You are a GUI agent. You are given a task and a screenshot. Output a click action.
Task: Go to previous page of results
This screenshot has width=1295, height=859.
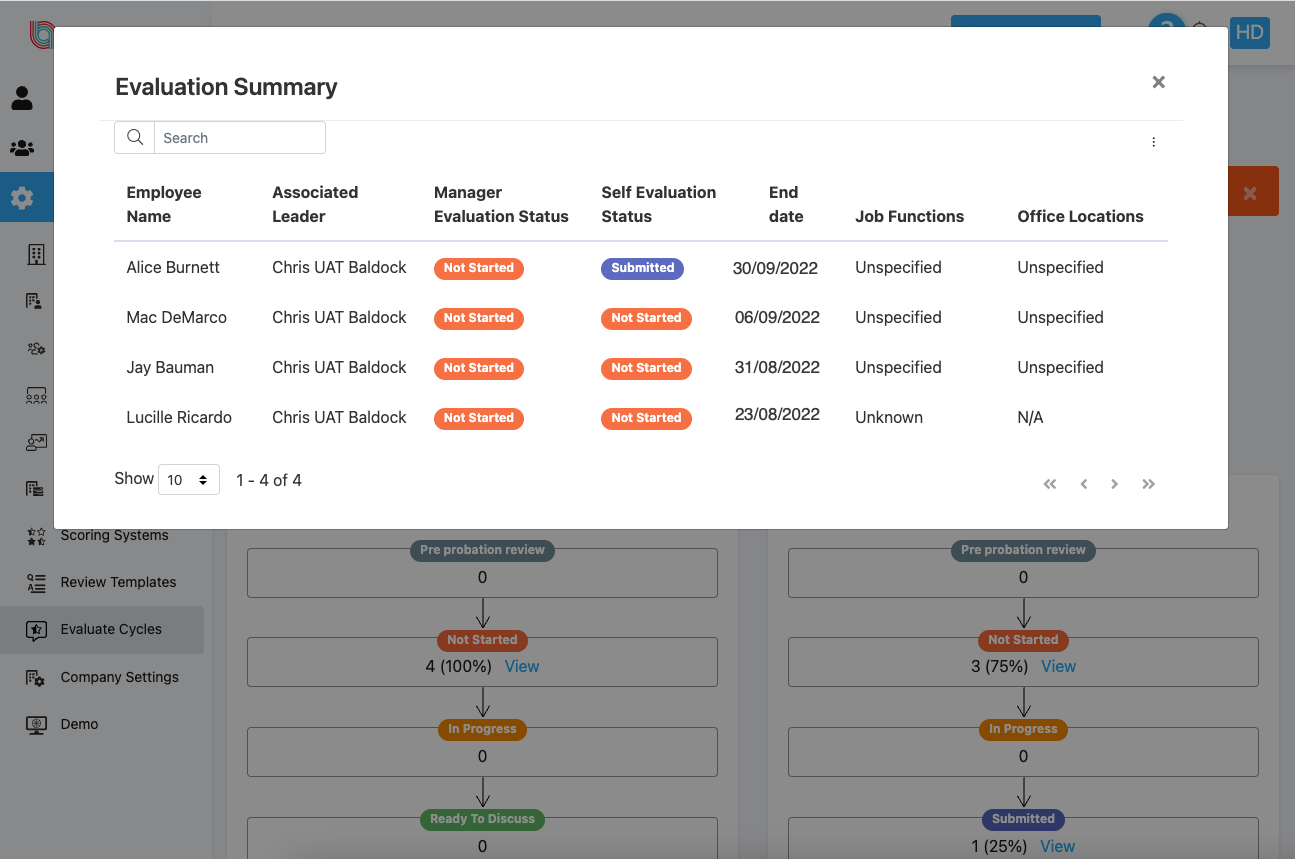(1084, 484)
